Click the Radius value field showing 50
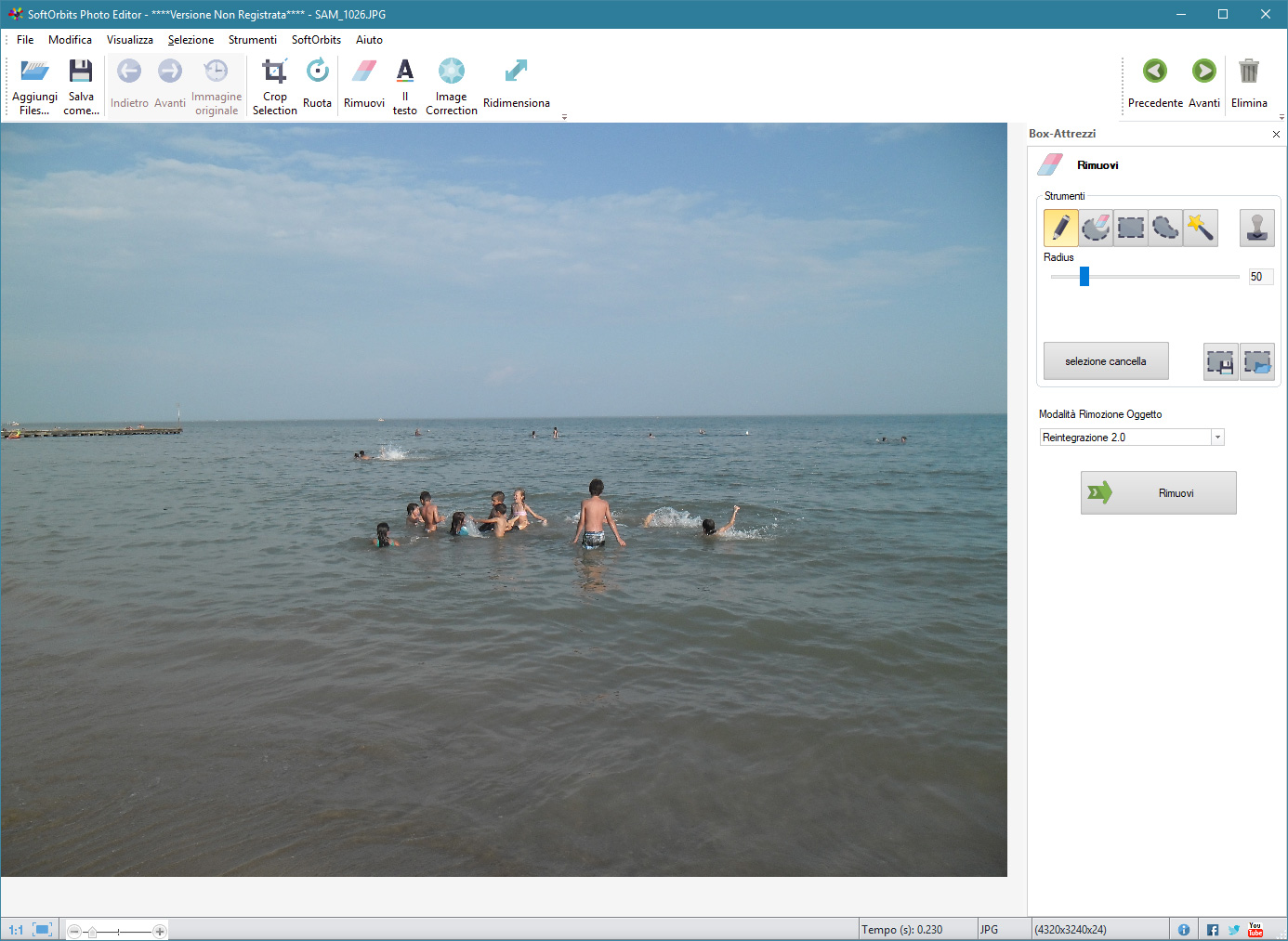The height and width of the screenshot is (941, 1288). click(x=1258, y=277)
